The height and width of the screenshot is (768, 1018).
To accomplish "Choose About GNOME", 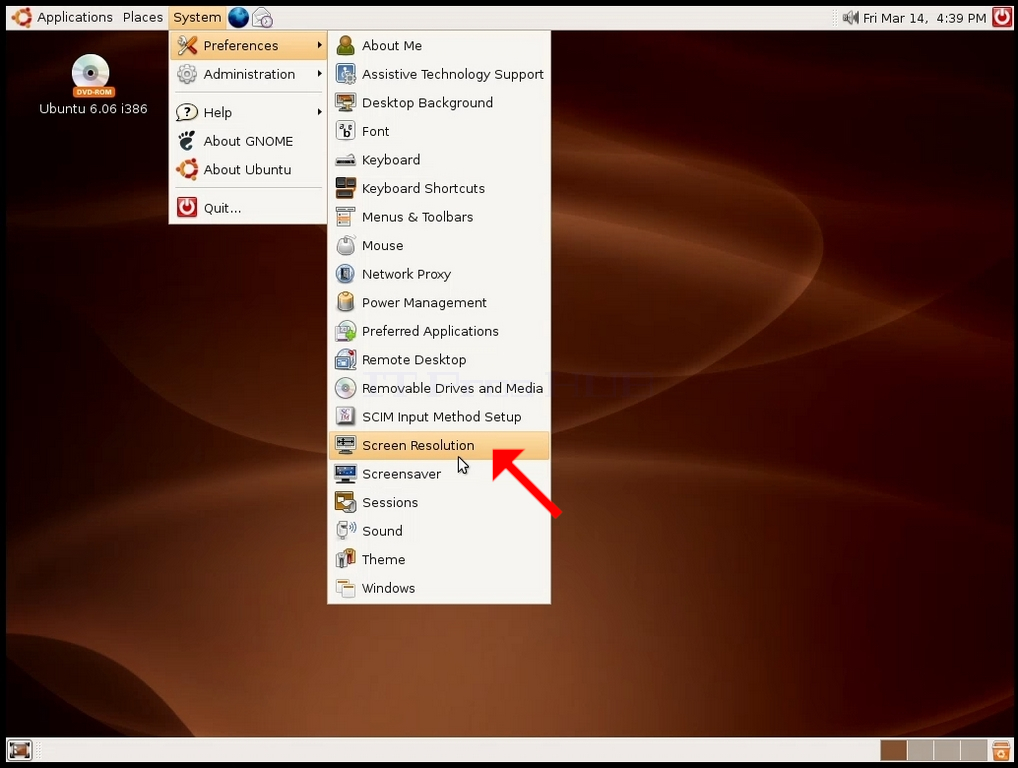I will (x=248, y=141).
